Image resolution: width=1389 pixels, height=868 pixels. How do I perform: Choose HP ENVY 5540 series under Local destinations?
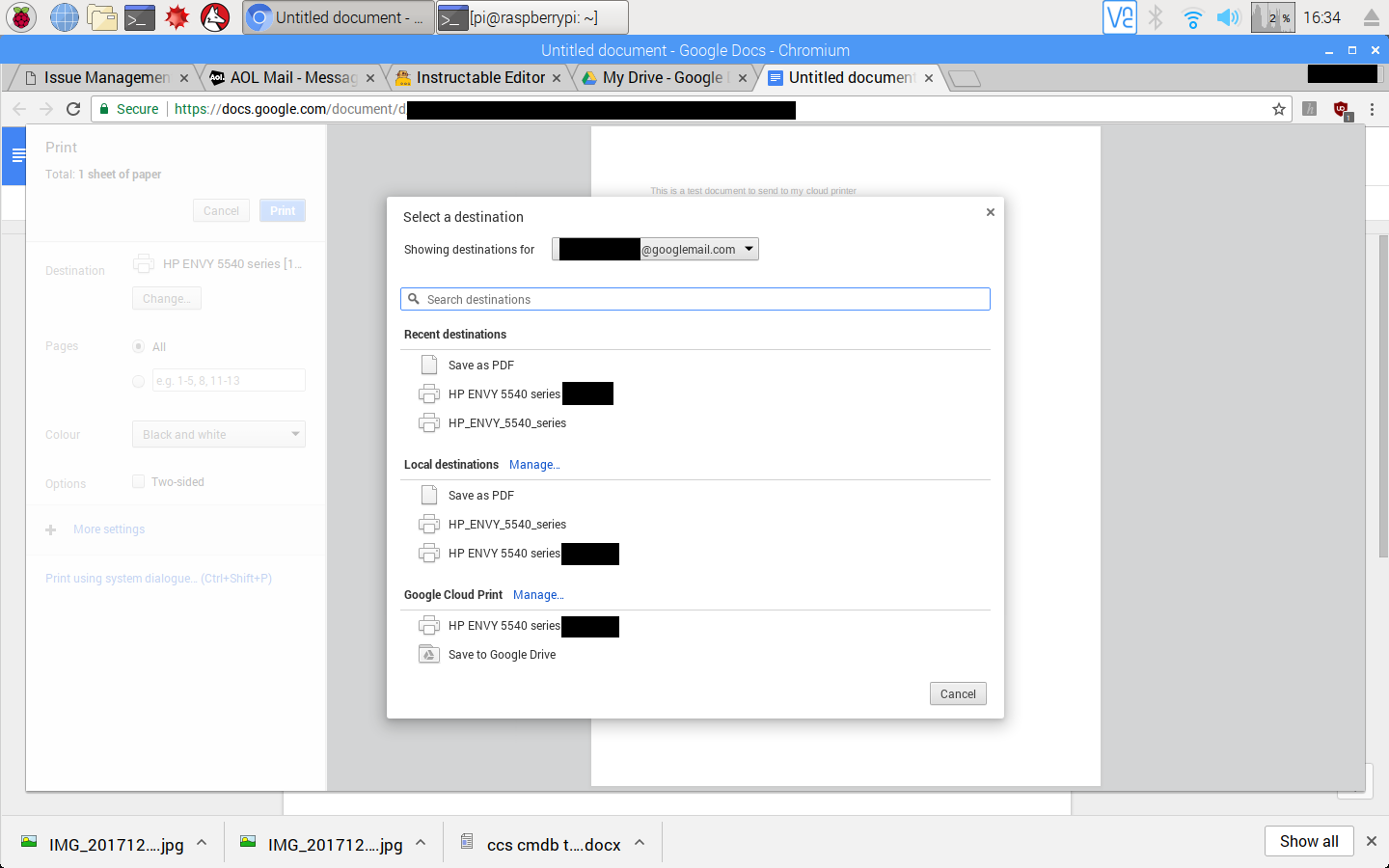(695, 554)
